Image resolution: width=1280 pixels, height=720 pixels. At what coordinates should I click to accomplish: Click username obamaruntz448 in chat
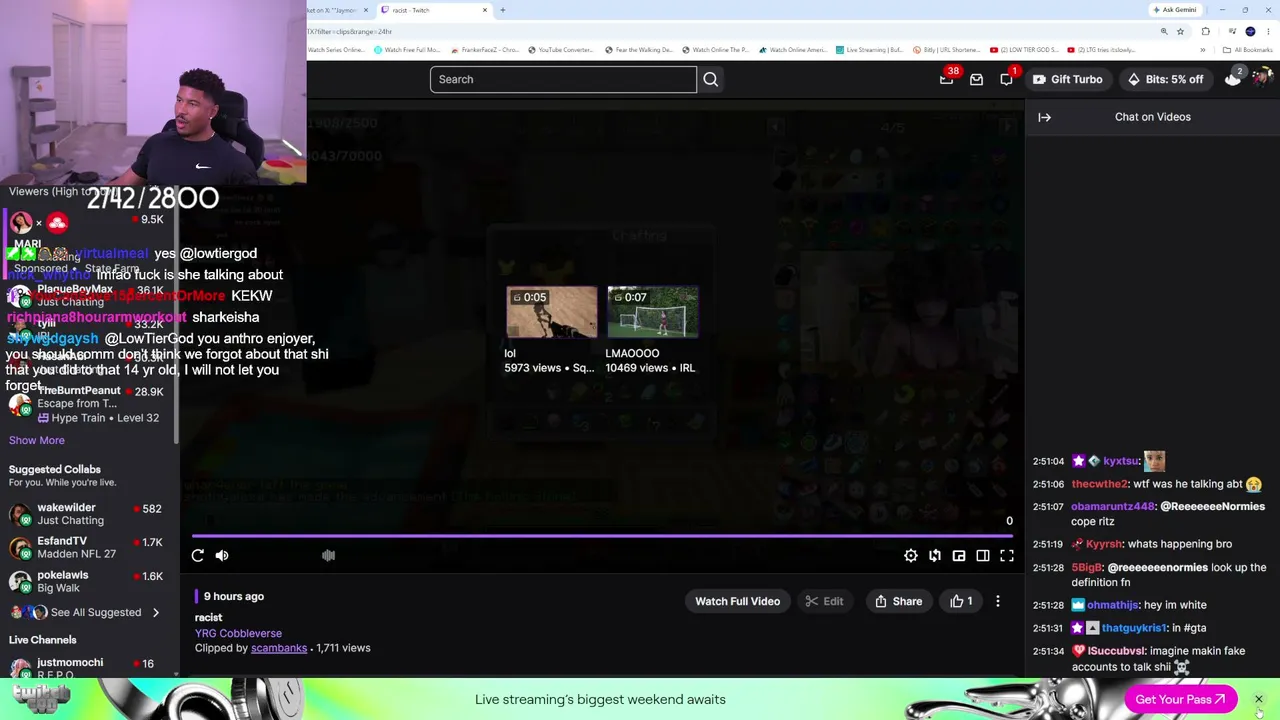1113,507
